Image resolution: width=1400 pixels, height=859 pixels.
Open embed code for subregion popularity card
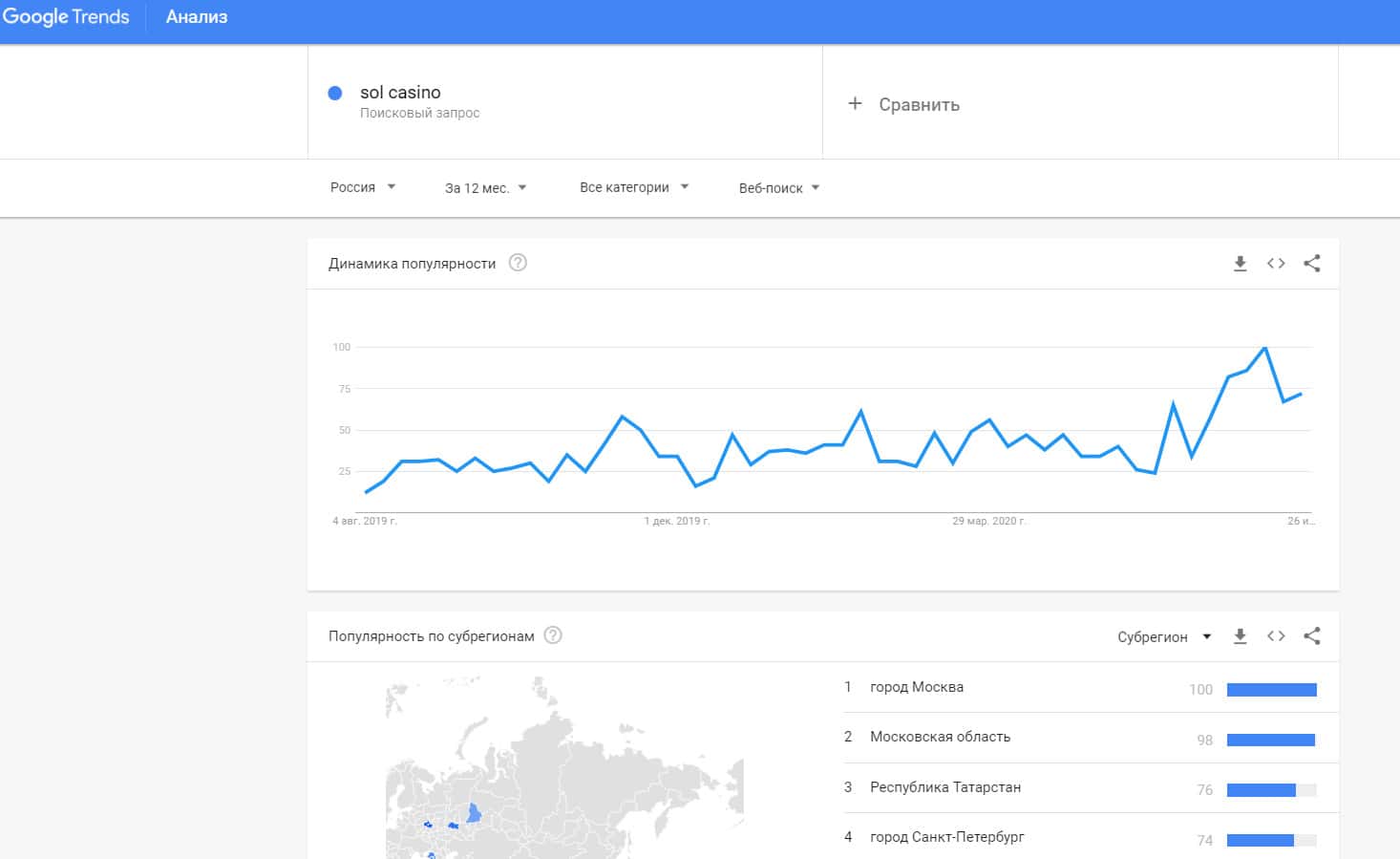(1276, 636)
